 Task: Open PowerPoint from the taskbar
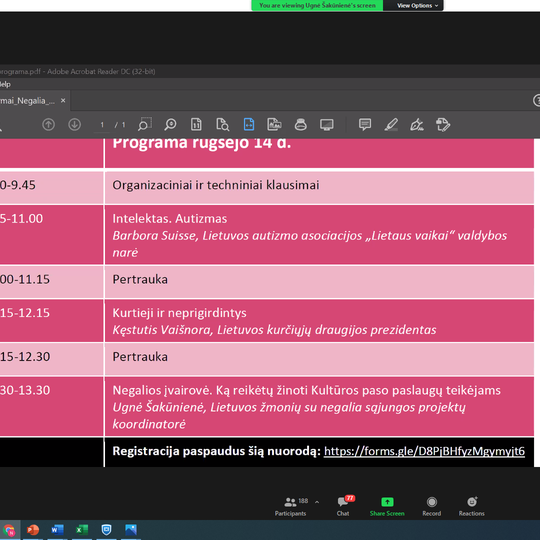coord(33,530)
